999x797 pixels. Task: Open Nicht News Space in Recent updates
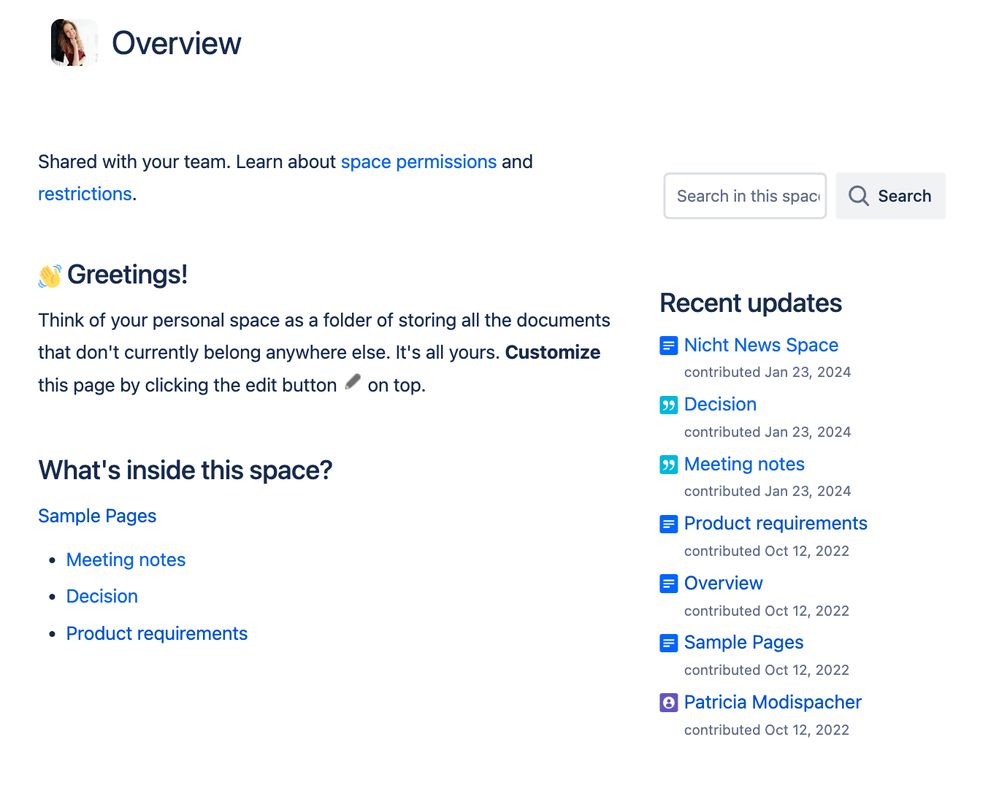761,345
